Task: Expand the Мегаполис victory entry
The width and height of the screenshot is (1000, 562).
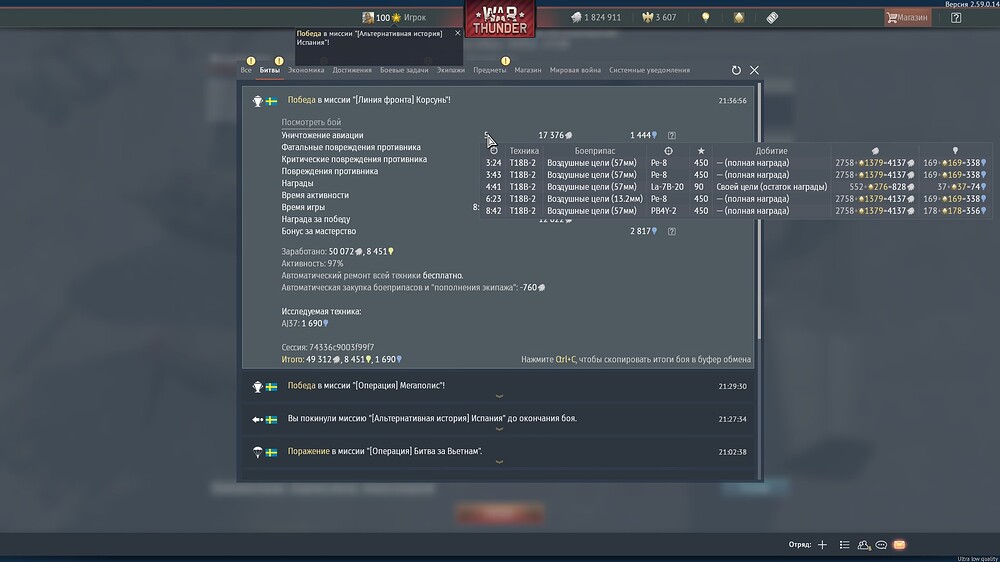Action: (497, 387)
